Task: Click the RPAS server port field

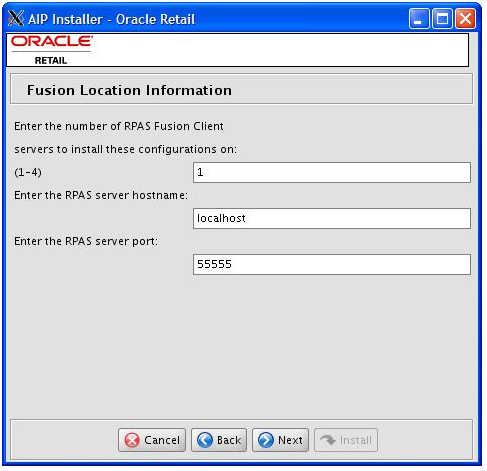Action: (332, 264)
